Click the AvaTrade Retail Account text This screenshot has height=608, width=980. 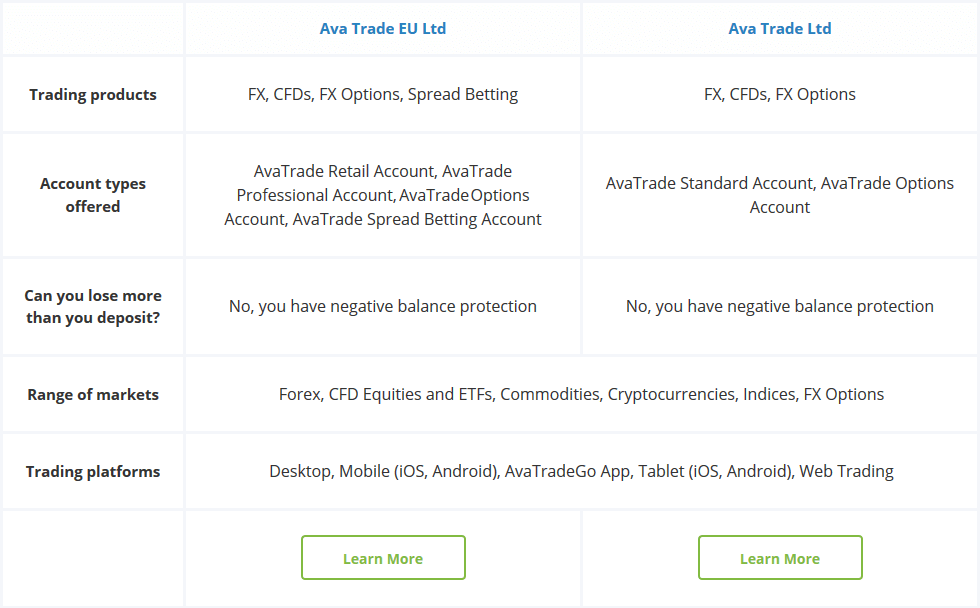coord(341,171)
